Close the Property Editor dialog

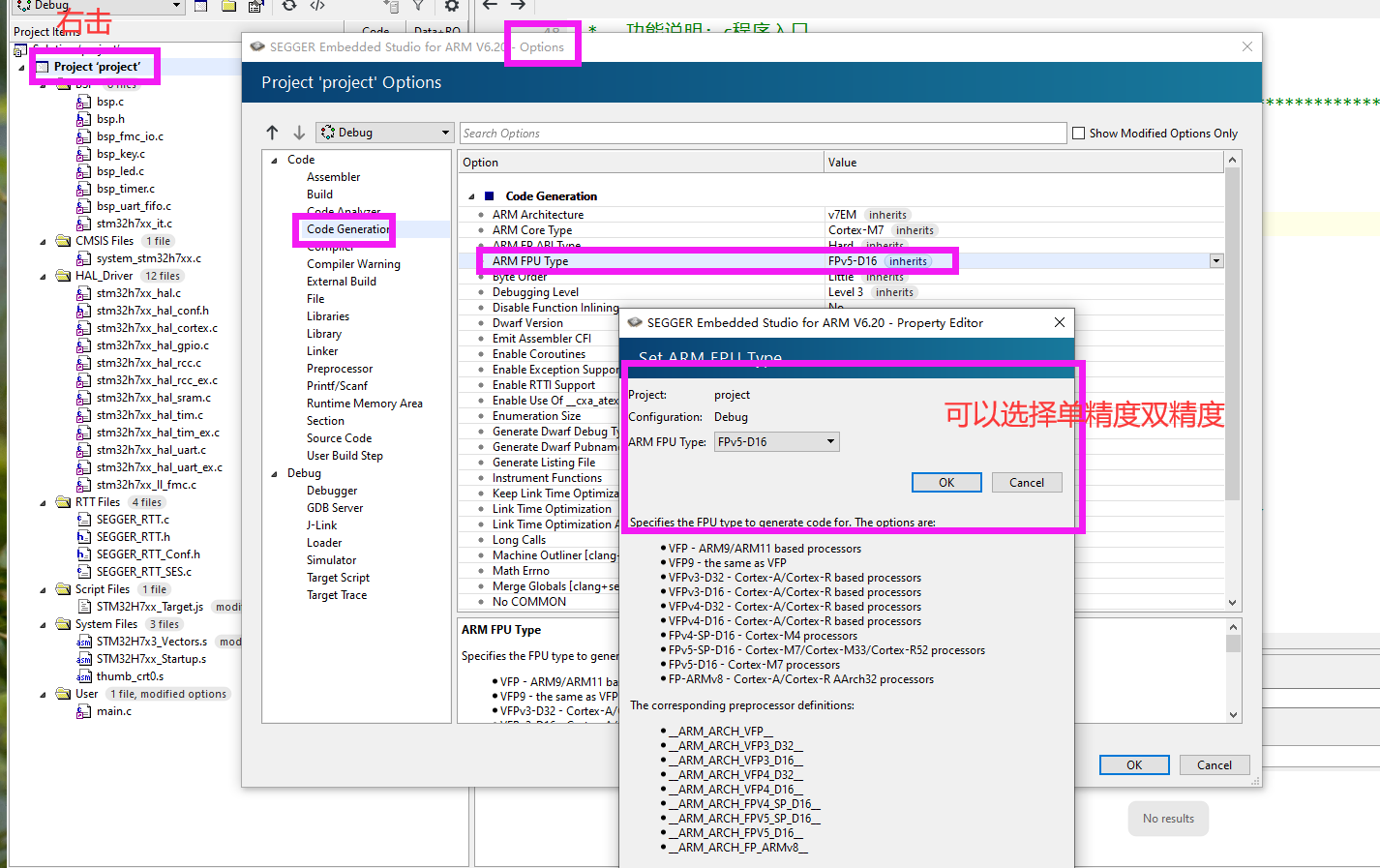coord(1060,322)
